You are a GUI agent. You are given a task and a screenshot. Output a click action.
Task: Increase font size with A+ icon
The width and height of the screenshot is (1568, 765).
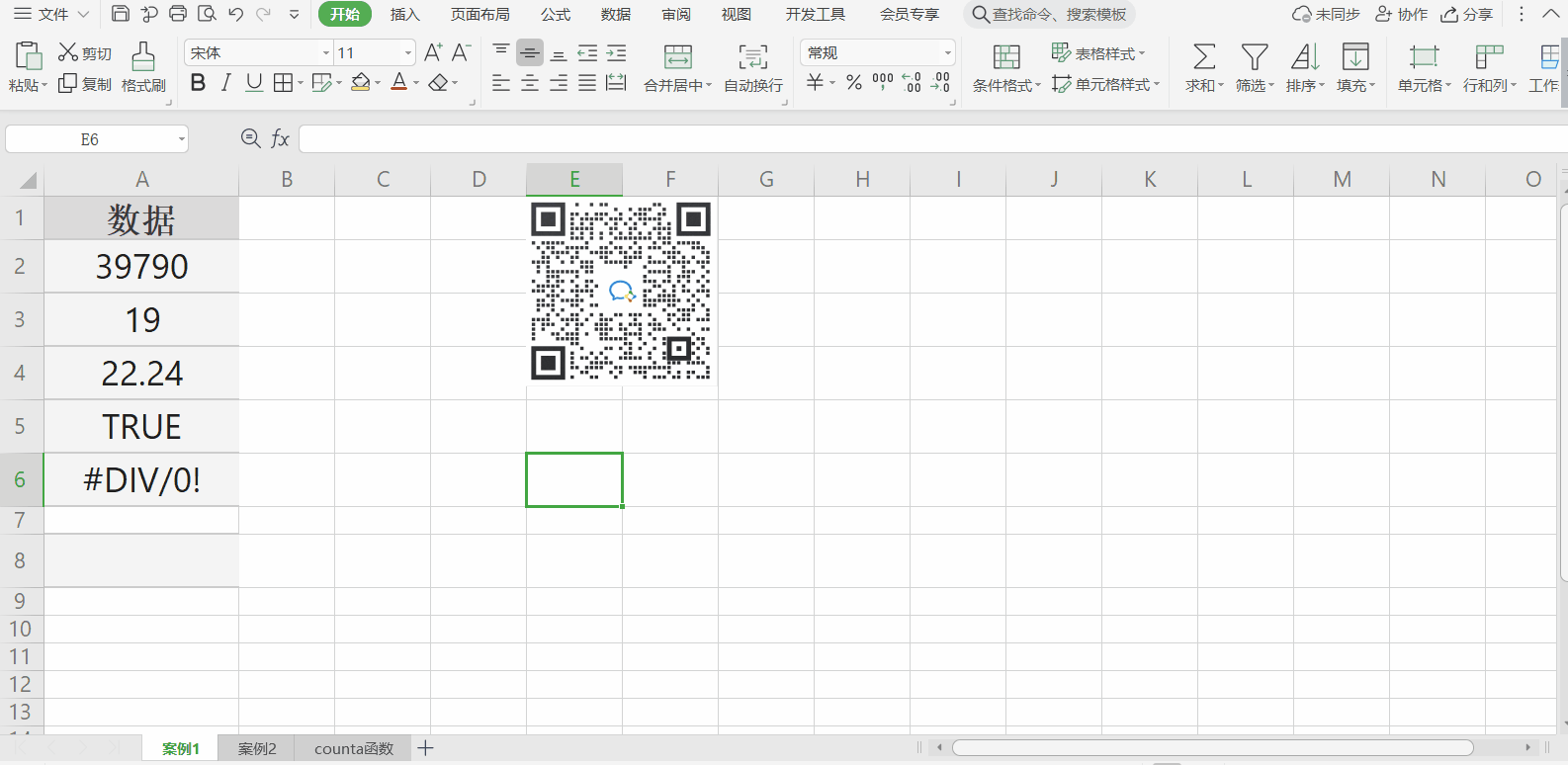tap(433, 52)
